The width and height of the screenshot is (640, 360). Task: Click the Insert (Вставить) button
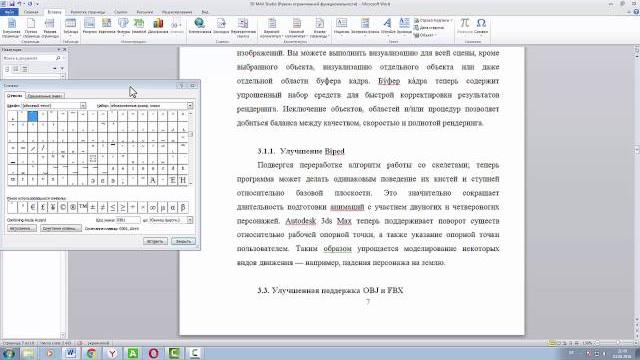(x=156, y=242)
